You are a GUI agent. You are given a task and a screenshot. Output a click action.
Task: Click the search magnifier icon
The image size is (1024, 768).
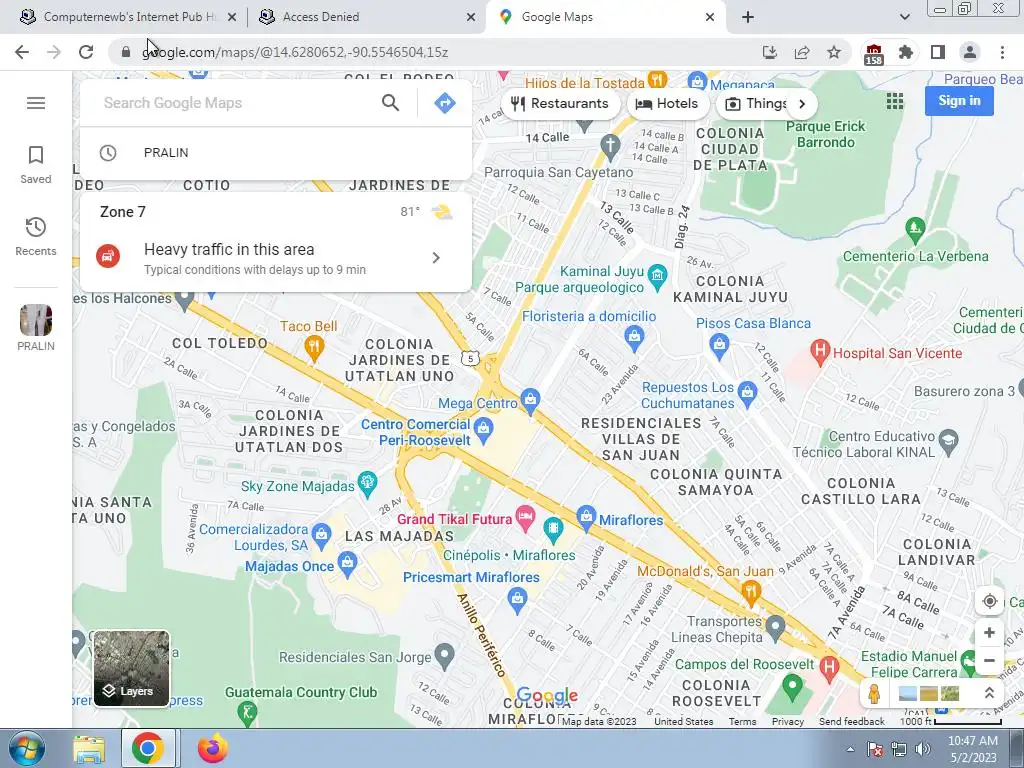point(391,103)
